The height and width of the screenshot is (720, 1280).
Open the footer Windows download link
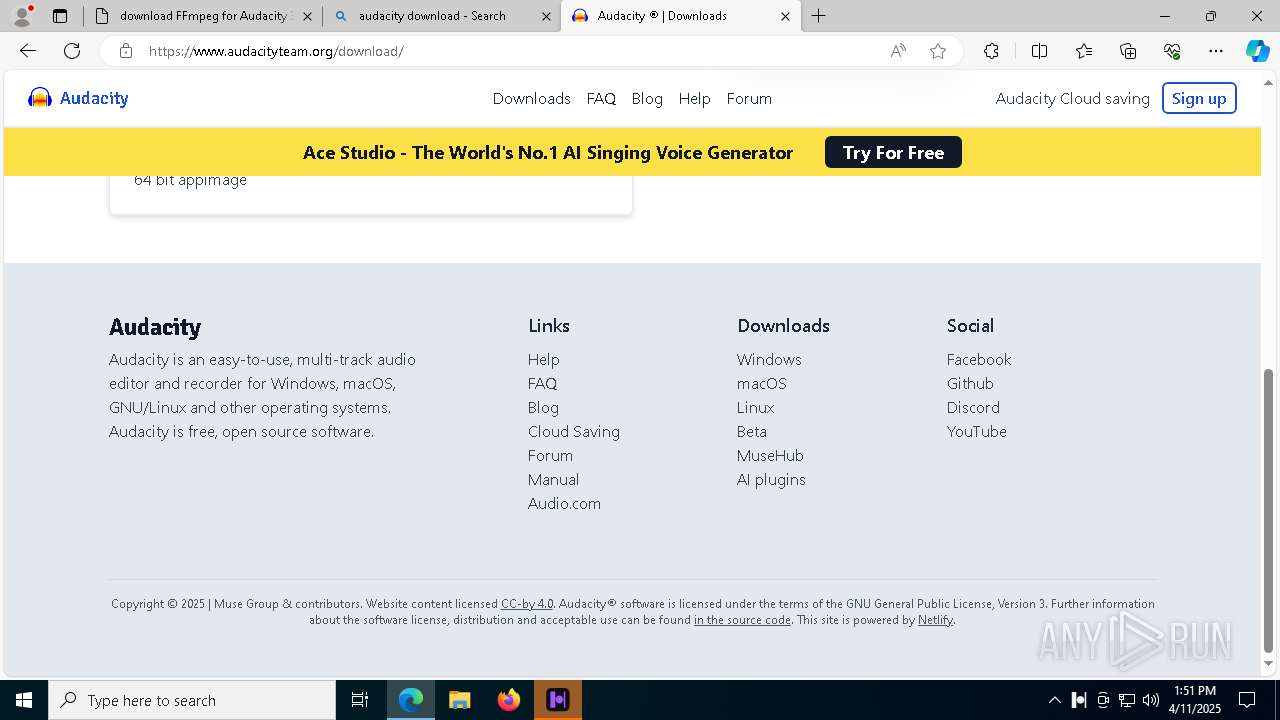[x=769, y=359]
